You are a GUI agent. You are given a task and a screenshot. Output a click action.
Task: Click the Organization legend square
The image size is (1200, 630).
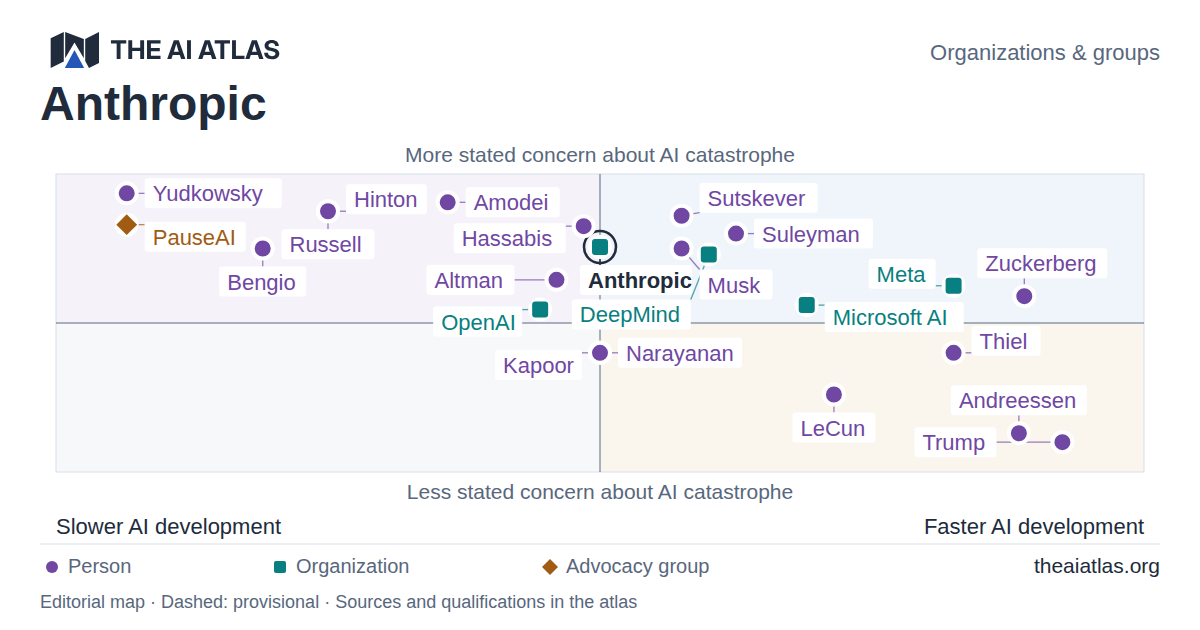280,567
